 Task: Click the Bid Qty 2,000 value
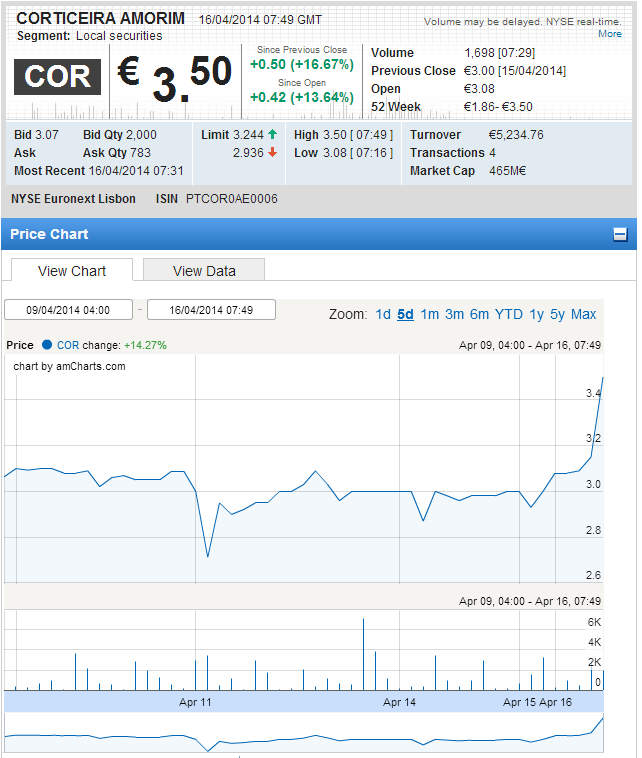[141, 134]
